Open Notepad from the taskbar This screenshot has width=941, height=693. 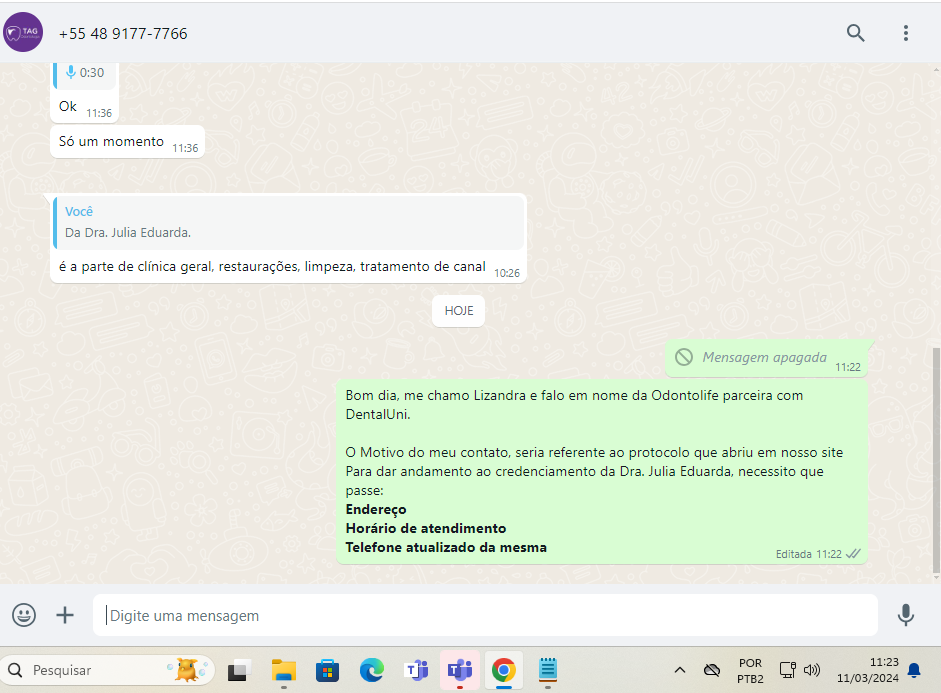pyautogui.click(x=548, y=670)
